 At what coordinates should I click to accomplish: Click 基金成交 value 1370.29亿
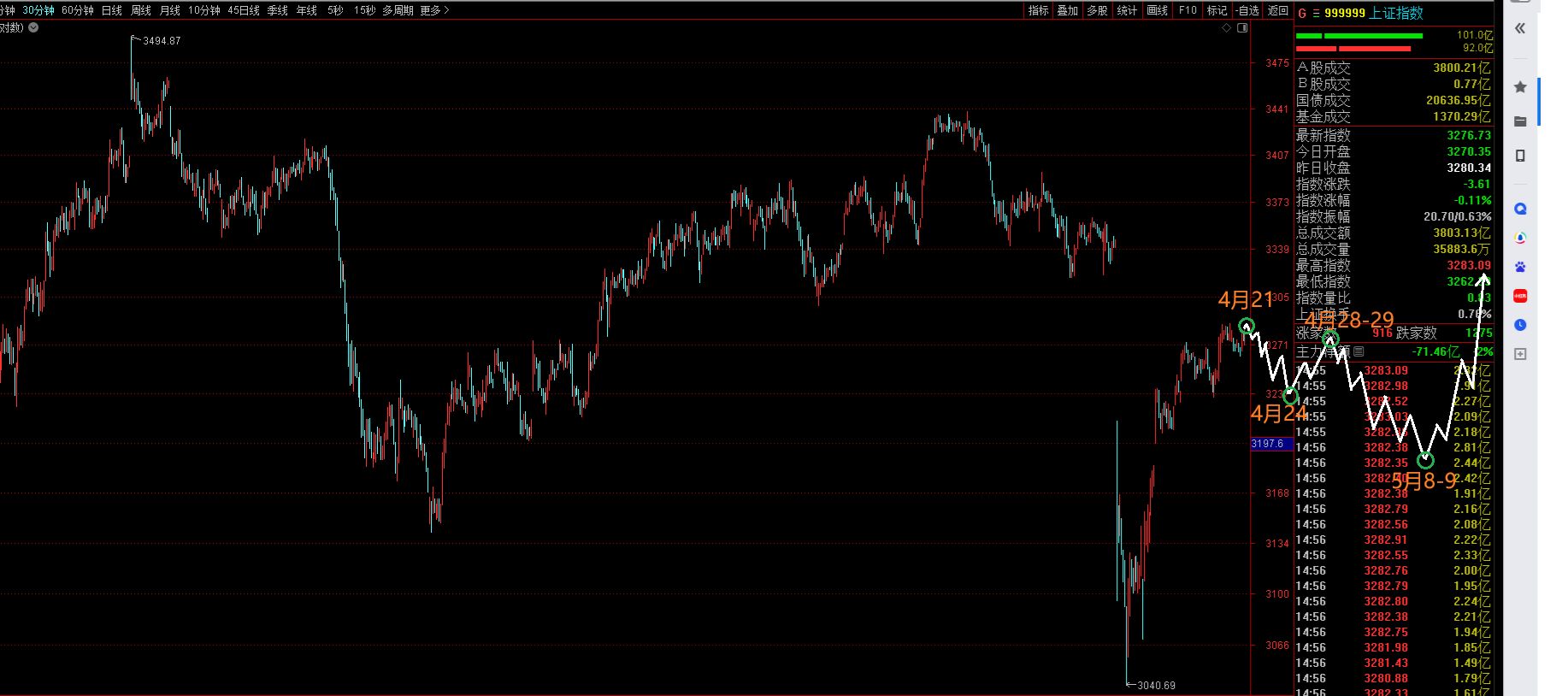(x=1462, y=116)
